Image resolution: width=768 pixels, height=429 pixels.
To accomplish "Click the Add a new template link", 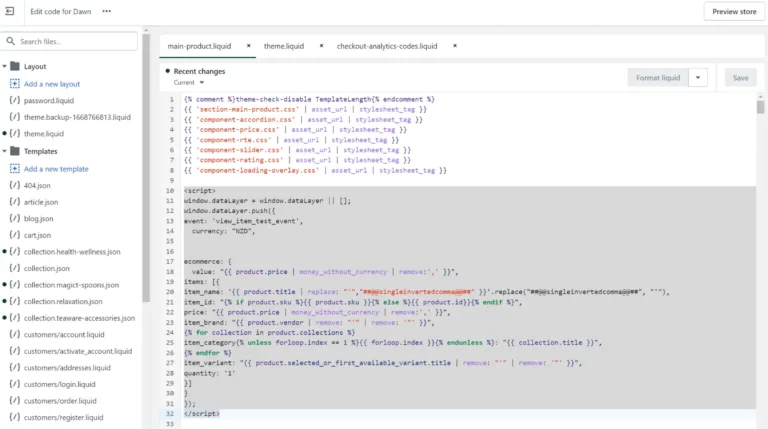I will pyautogui.click(x=56, y=169).
